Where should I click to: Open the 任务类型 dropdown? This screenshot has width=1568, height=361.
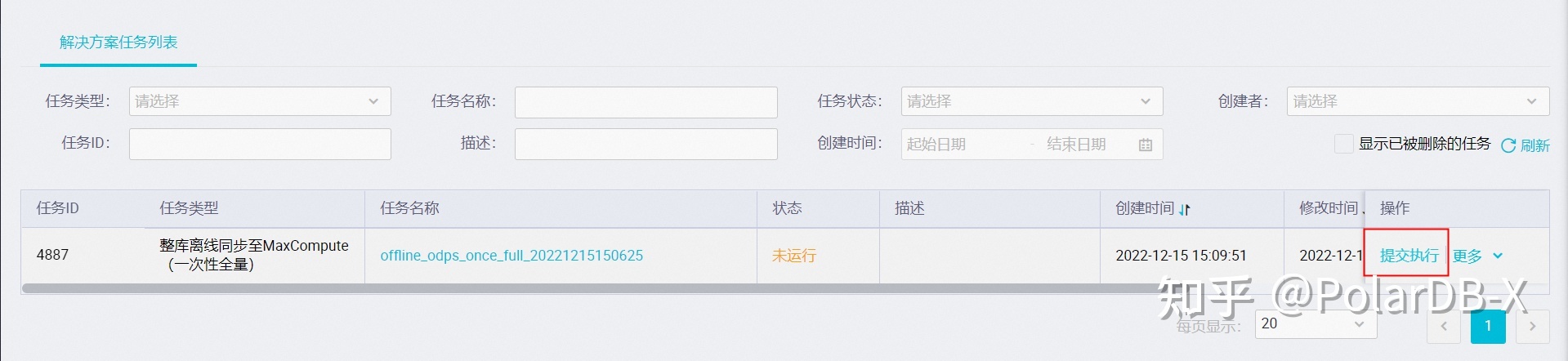click(x=259, y=101)
